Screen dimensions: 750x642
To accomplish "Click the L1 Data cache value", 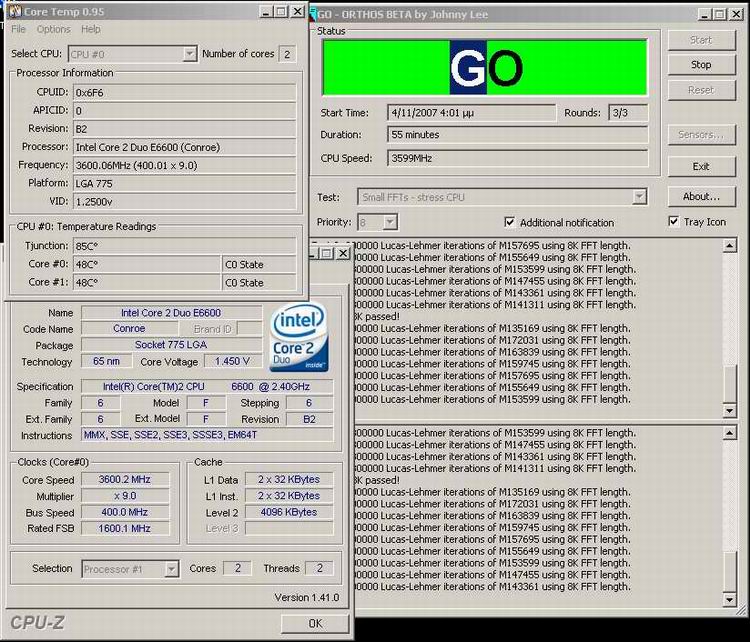I will pos(289,479).
